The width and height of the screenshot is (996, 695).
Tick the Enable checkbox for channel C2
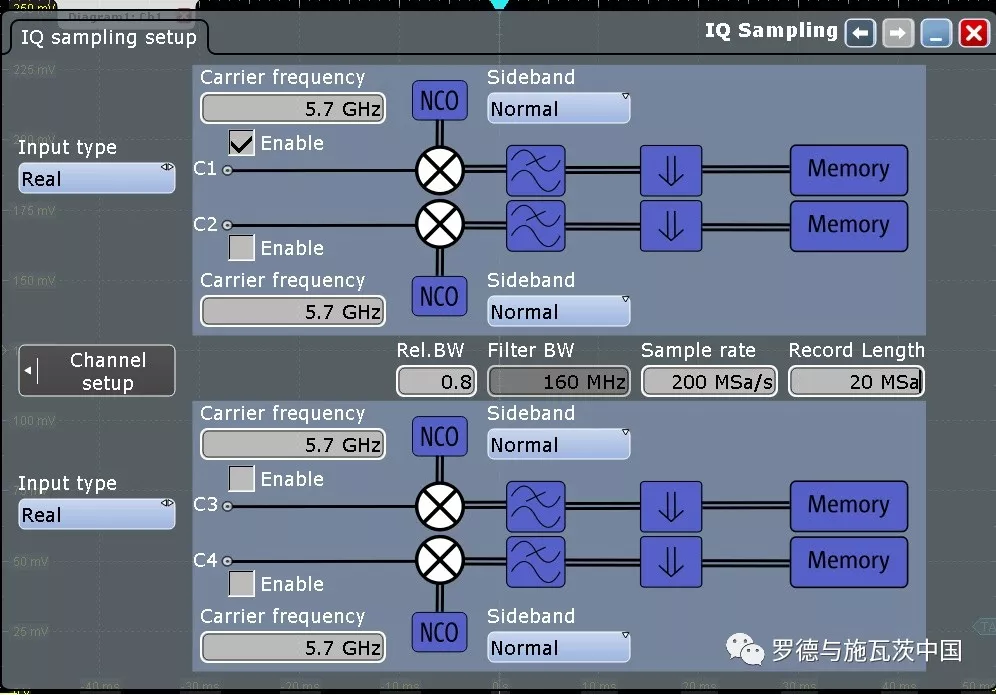[x=242, y=248]
